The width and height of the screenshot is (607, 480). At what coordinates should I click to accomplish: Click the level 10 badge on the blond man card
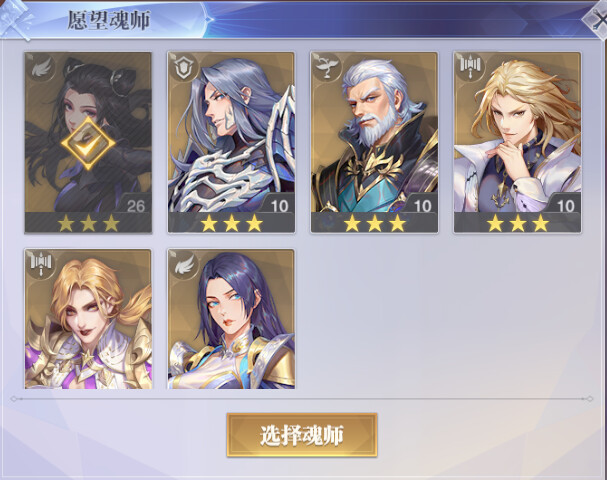click(563, 204)
